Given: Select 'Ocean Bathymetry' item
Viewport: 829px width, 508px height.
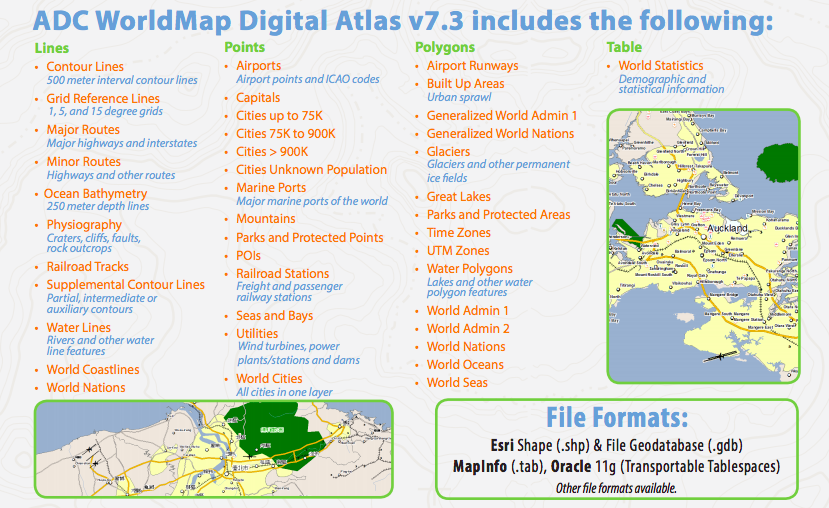Looking at the screenshot, I should 95,193.
